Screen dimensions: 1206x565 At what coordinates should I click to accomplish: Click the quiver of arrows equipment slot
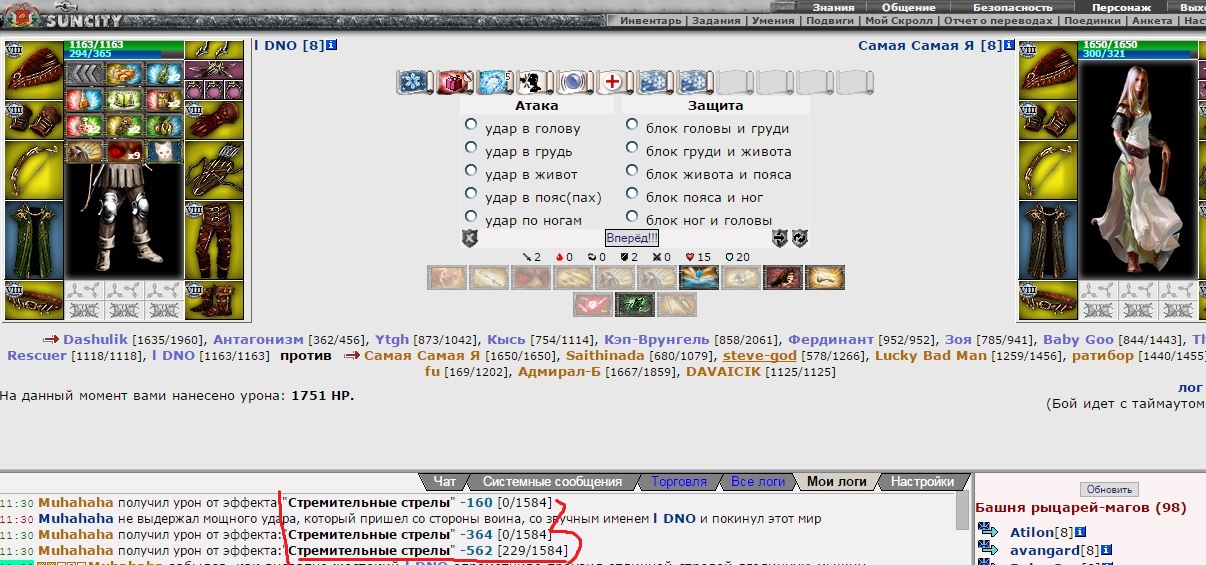point(214,169)
